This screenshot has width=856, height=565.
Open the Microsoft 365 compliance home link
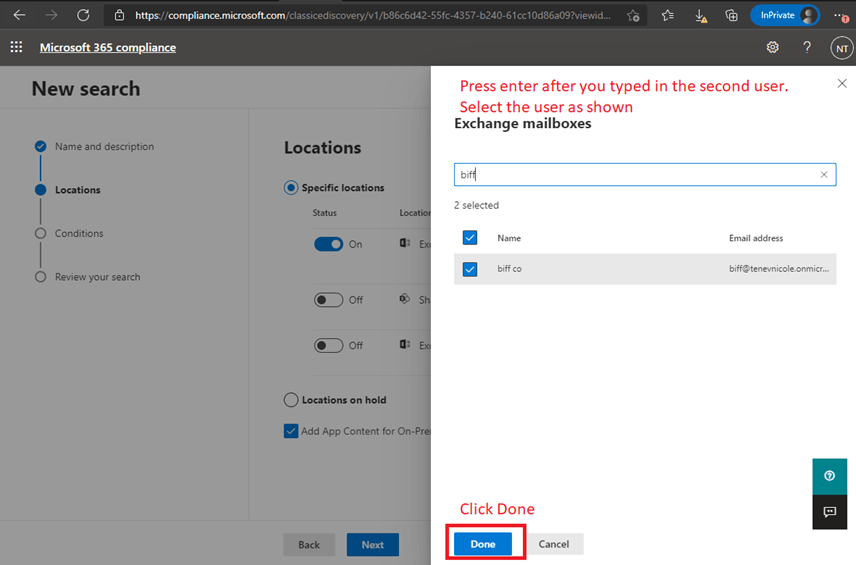108,47
